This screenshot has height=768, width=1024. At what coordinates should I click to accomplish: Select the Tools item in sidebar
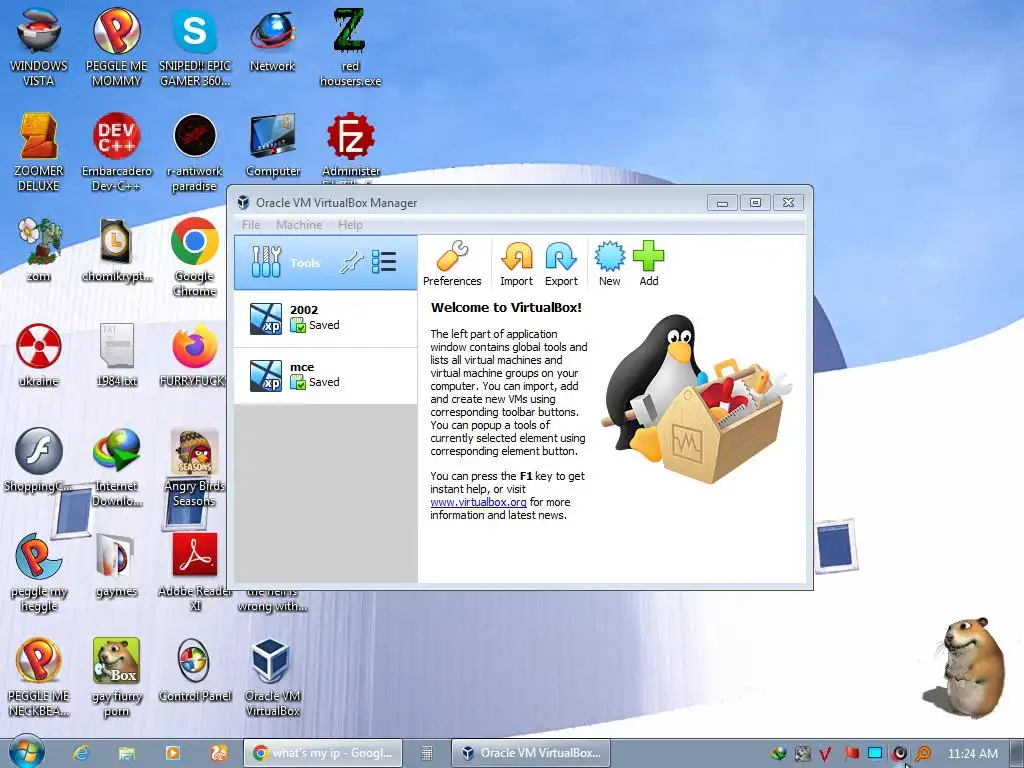point(325,263)
